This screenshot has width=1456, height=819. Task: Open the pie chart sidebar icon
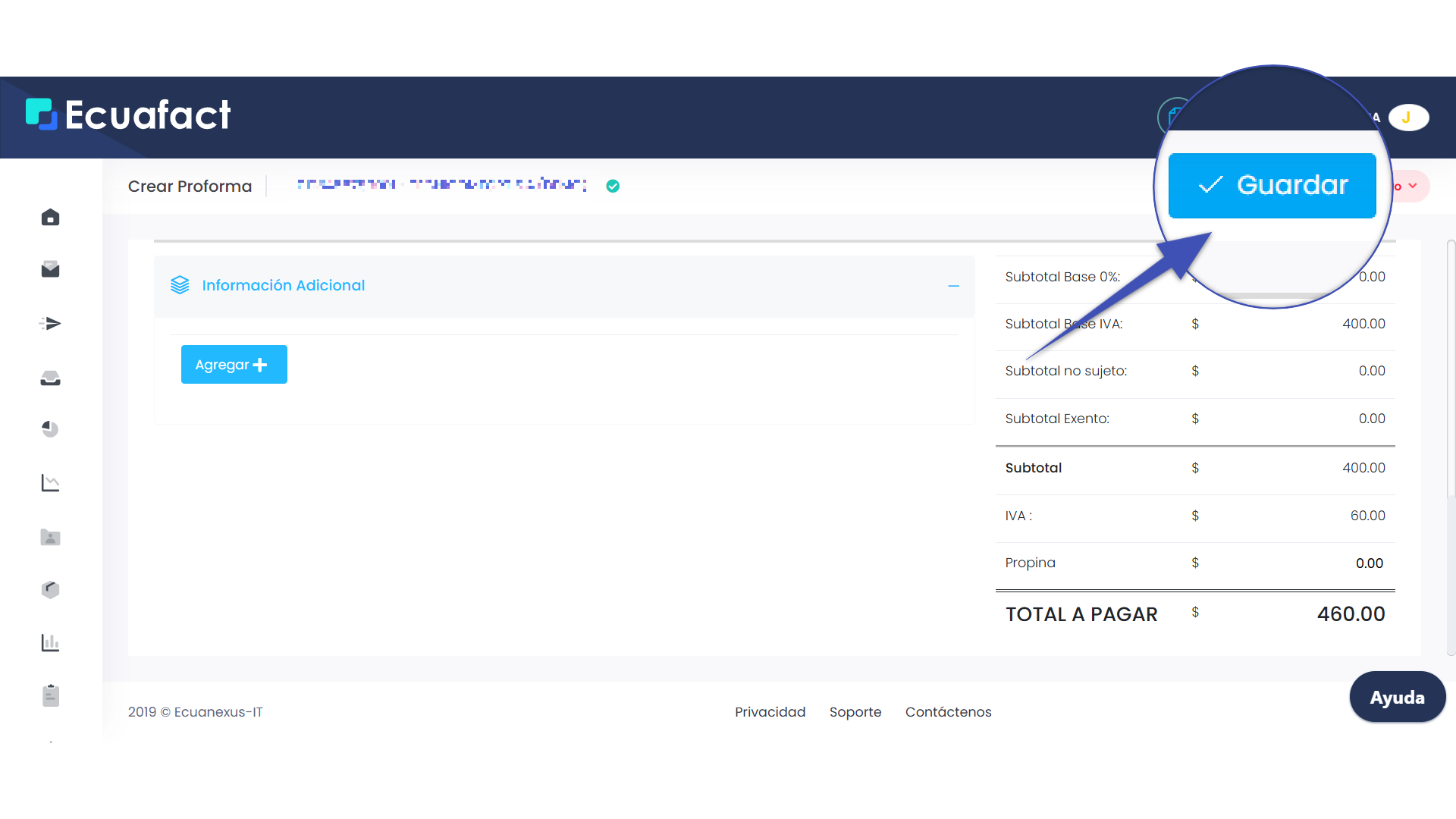(x=50, y=429)
